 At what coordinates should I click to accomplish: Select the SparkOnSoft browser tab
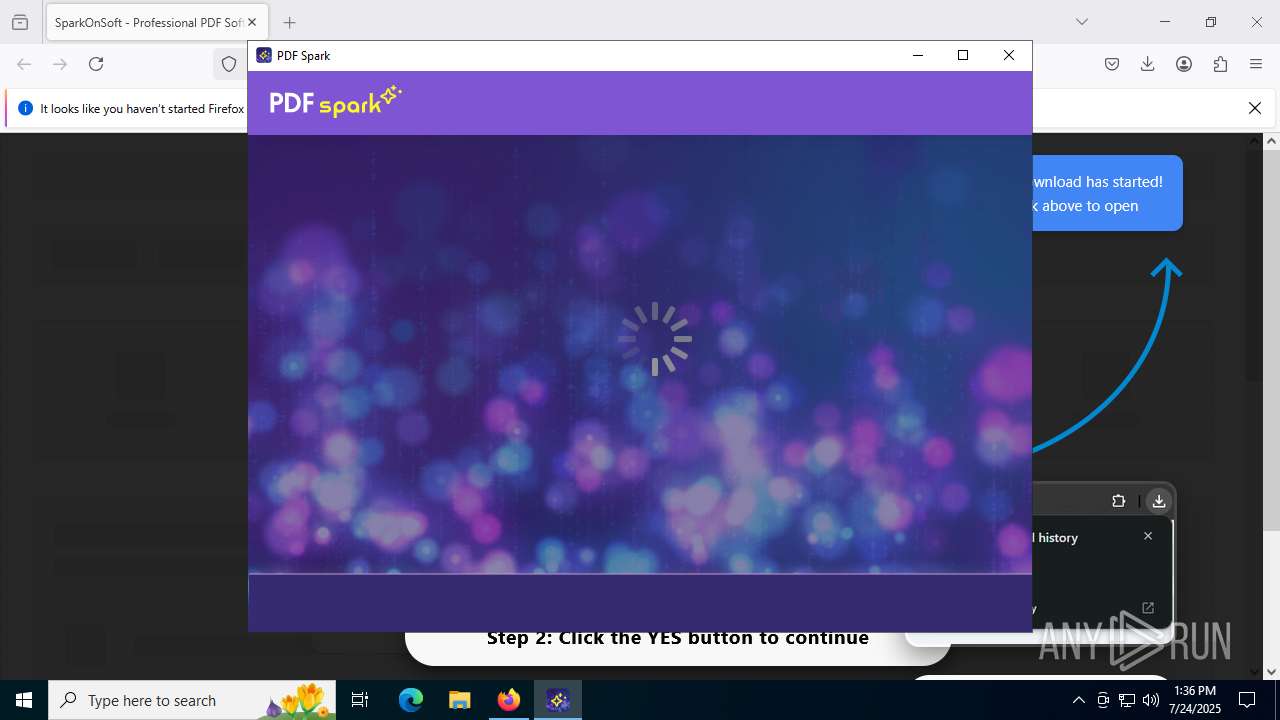[155, 22]
